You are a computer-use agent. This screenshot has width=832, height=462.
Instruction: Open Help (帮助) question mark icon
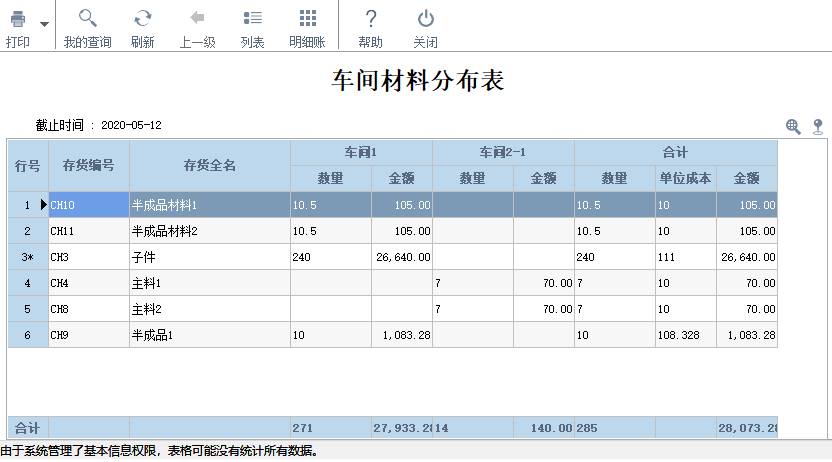point(370,18)
